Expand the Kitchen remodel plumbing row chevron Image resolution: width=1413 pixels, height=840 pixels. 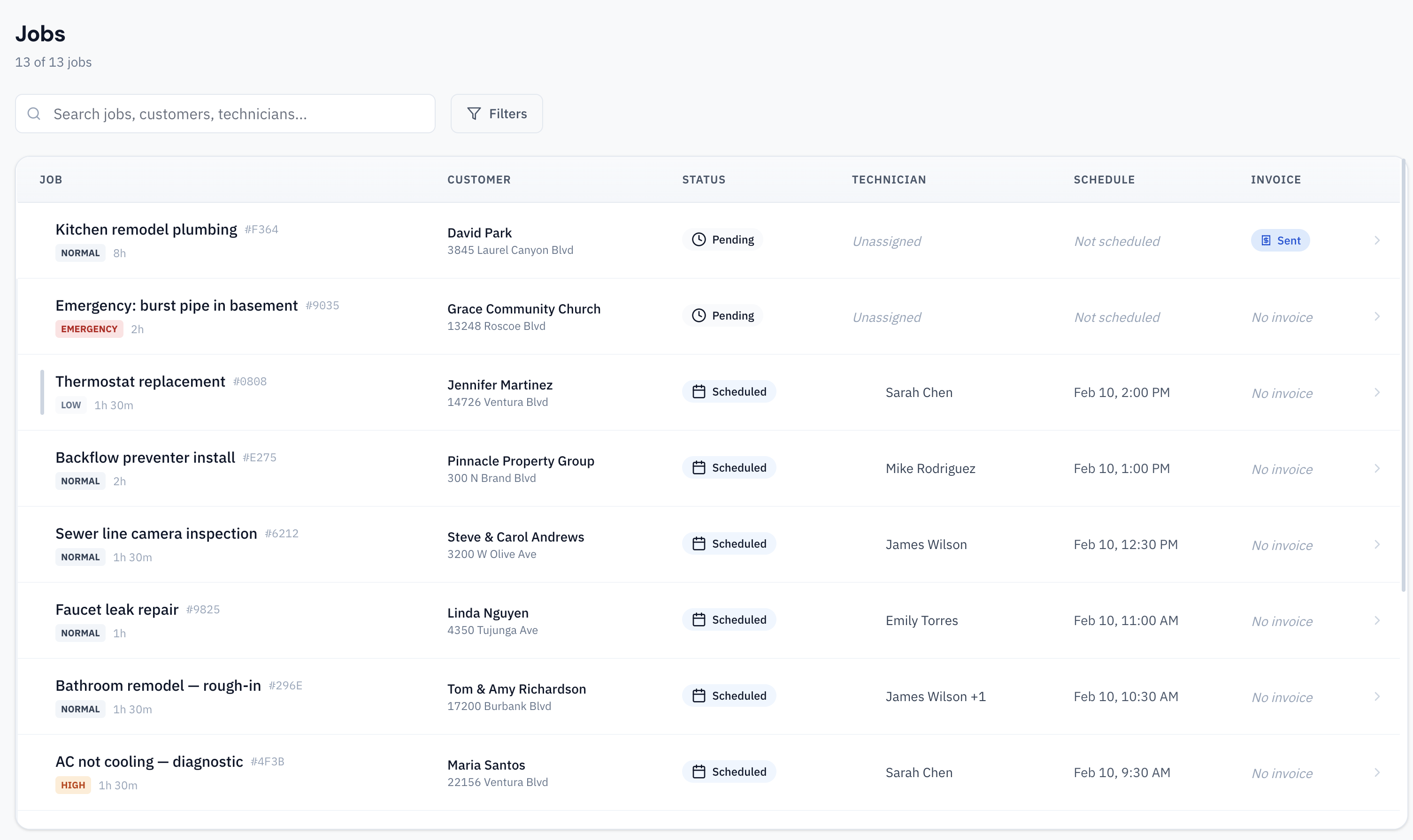click(1377, 240)
